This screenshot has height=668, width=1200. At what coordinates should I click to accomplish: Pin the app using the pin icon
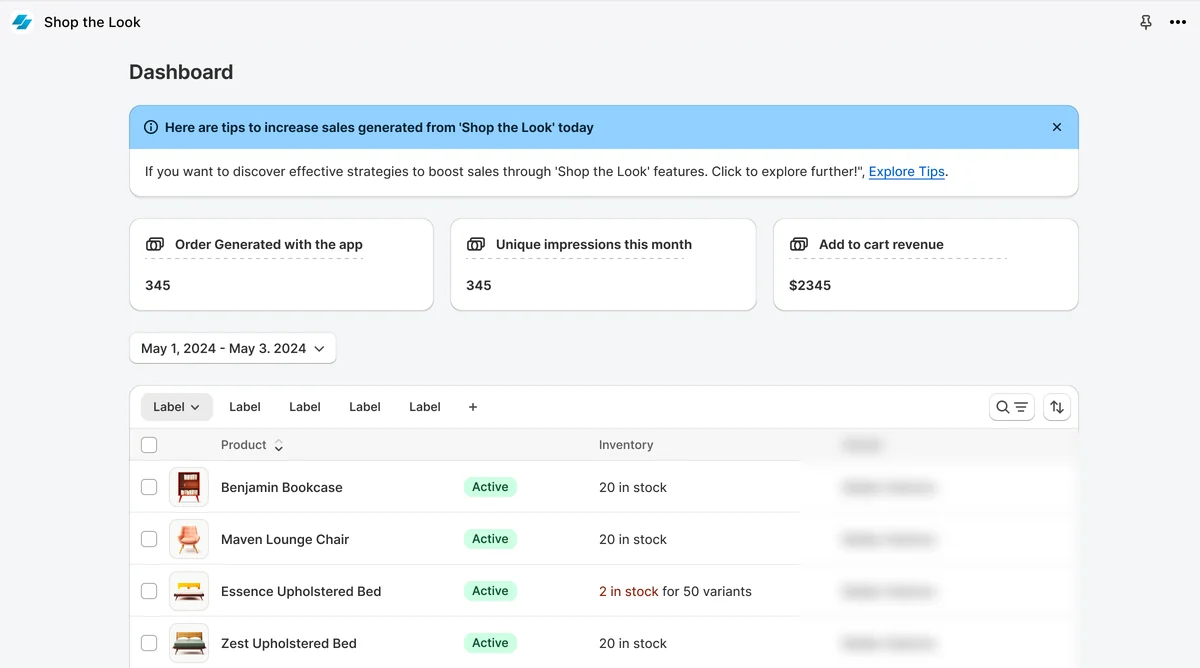click(x=1146, y=22)
